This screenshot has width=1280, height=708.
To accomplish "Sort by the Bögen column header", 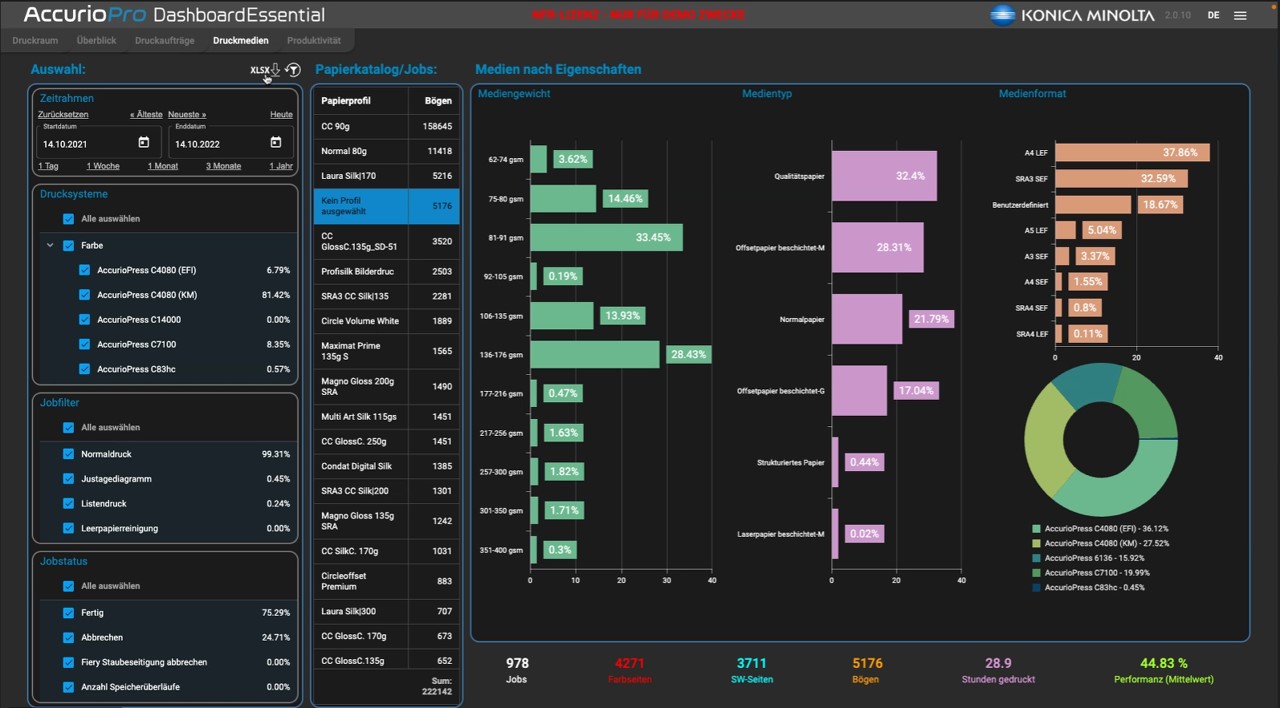I will click(434, 100).
